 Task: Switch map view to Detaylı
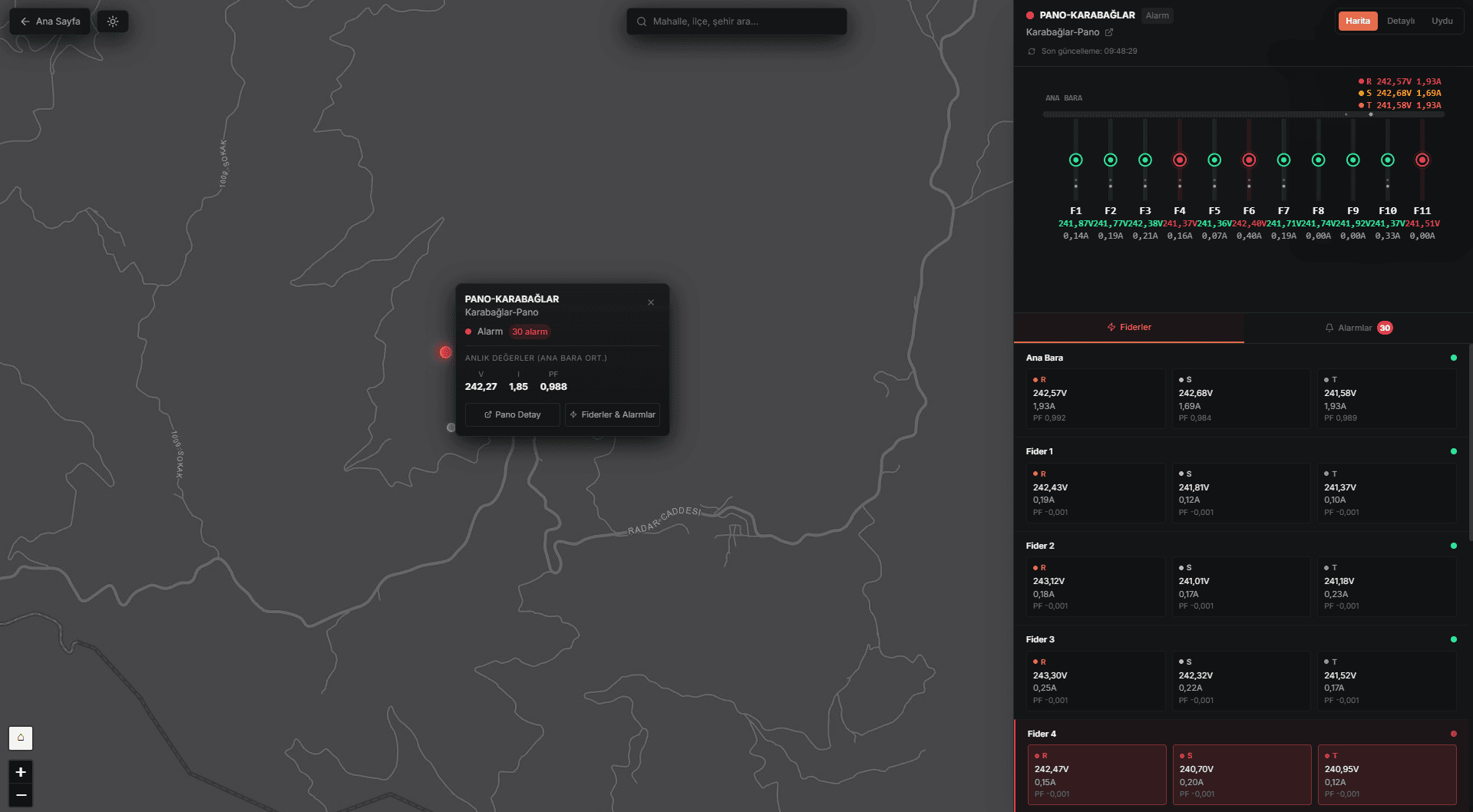pyautogui.click(x=1400, y=21)
